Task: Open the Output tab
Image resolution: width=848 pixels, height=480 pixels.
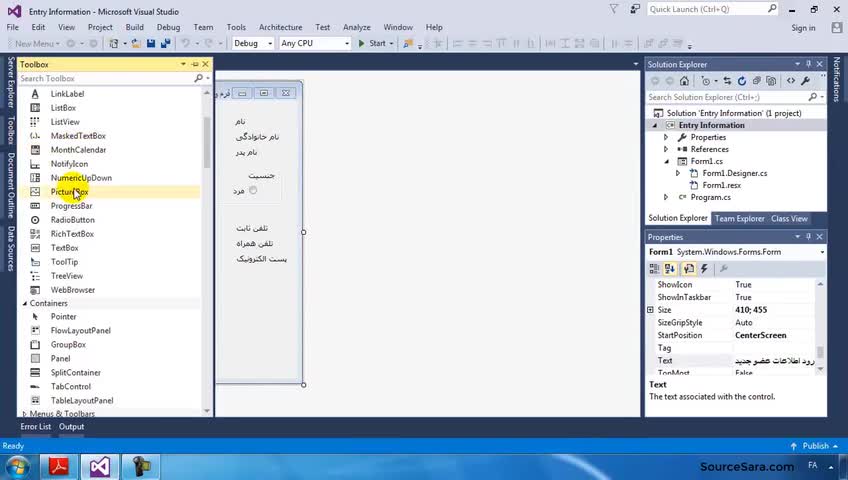Action: (x=71, y=426)
